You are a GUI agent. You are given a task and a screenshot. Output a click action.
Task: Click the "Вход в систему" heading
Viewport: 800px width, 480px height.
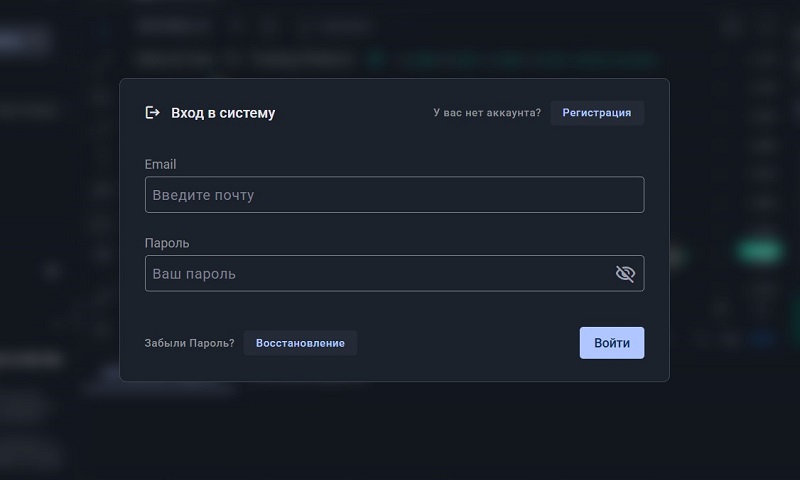[223, 113]
